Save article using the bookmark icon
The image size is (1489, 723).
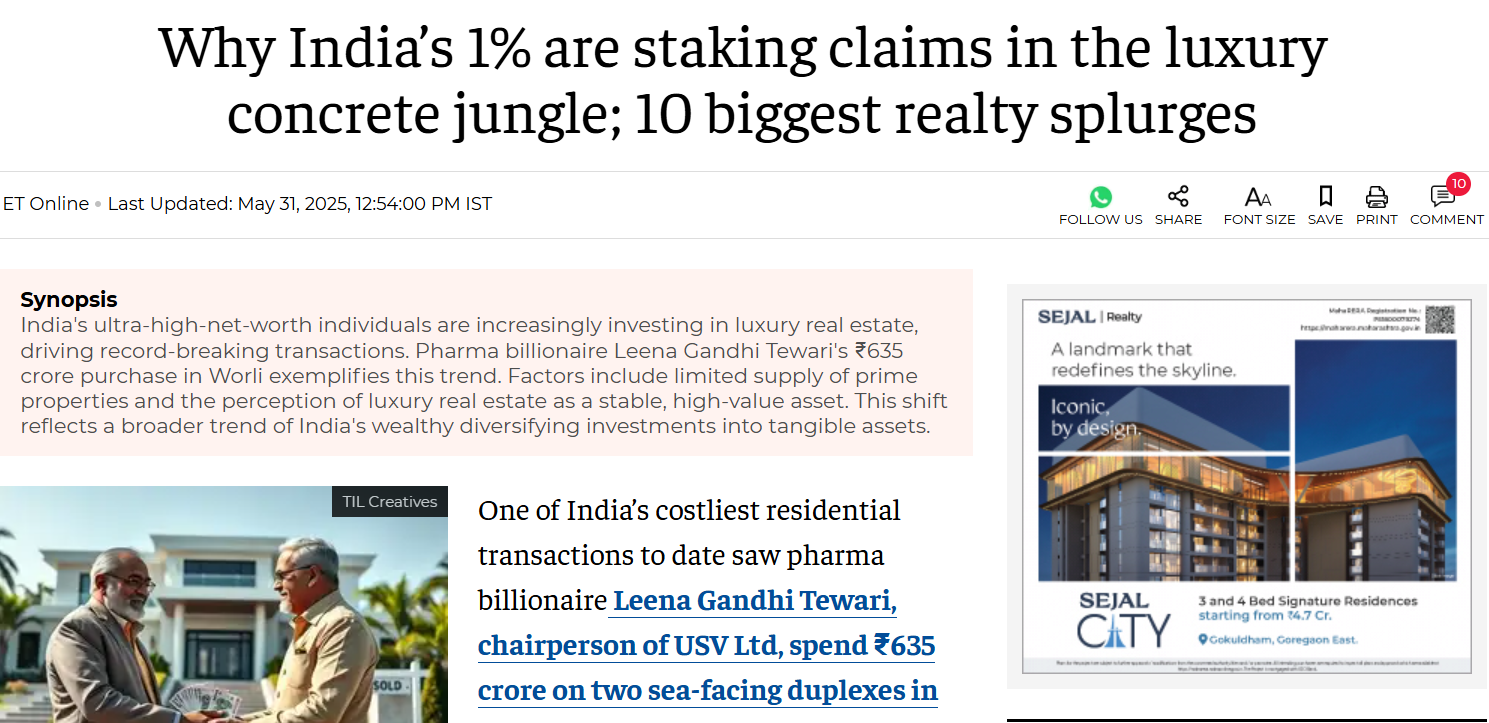(1325, 196)
